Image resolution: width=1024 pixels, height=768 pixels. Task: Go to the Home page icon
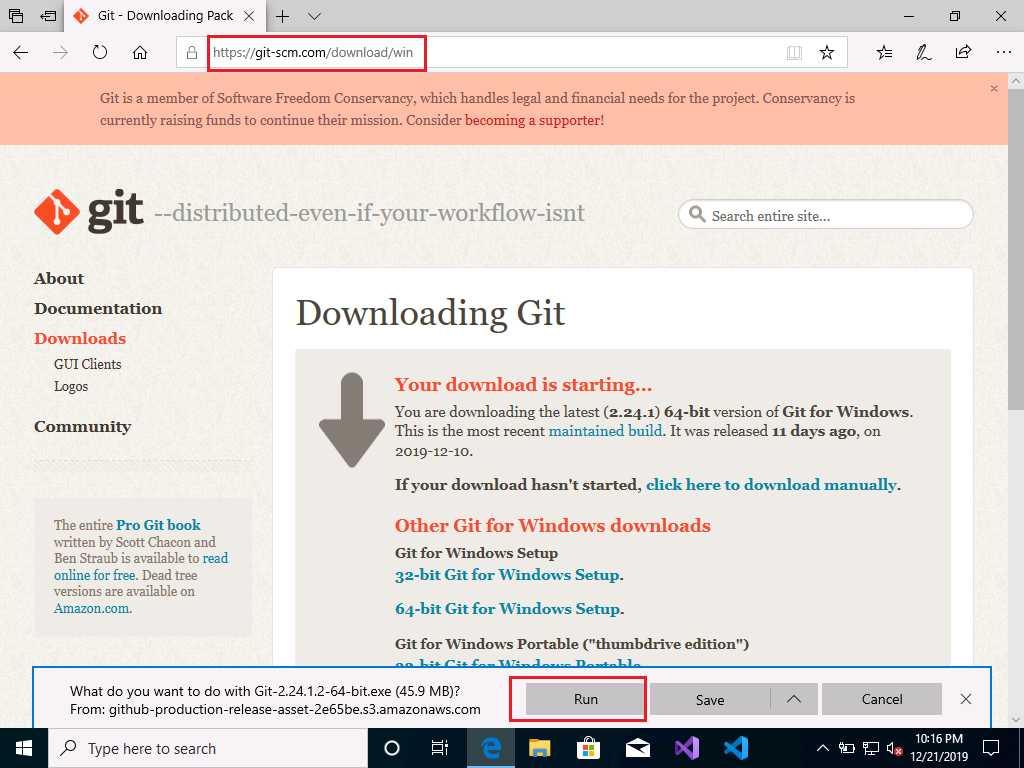[x=140, y=52]
